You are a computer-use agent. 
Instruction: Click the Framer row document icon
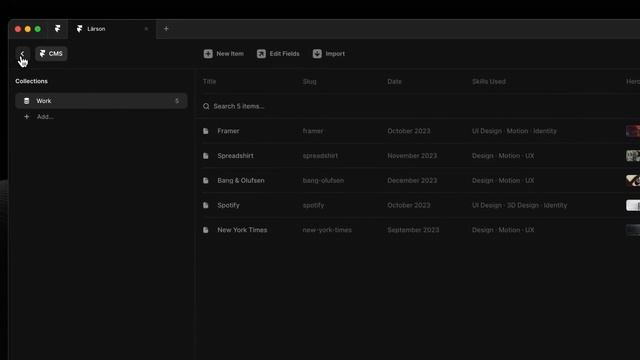click(x=206, y=131)
